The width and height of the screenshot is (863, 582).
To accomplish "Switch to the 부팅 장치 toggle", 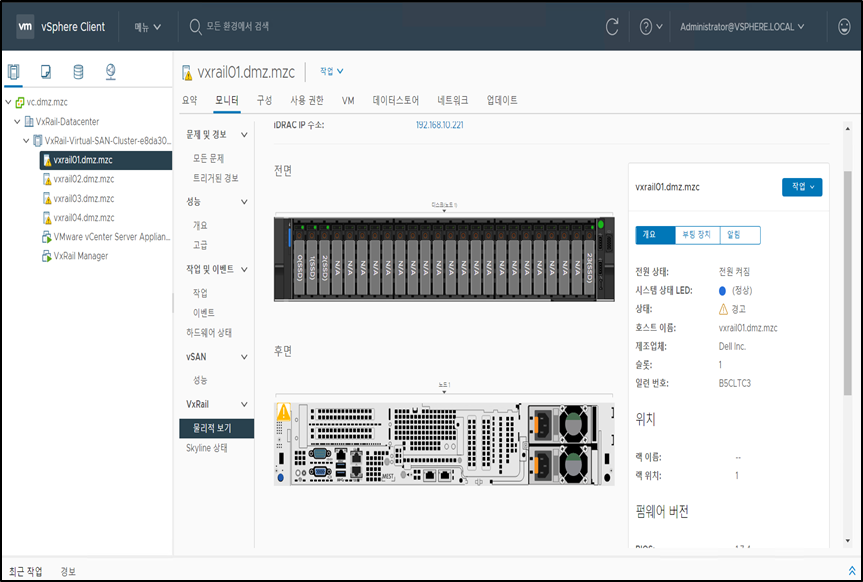I will click(697, 235).
